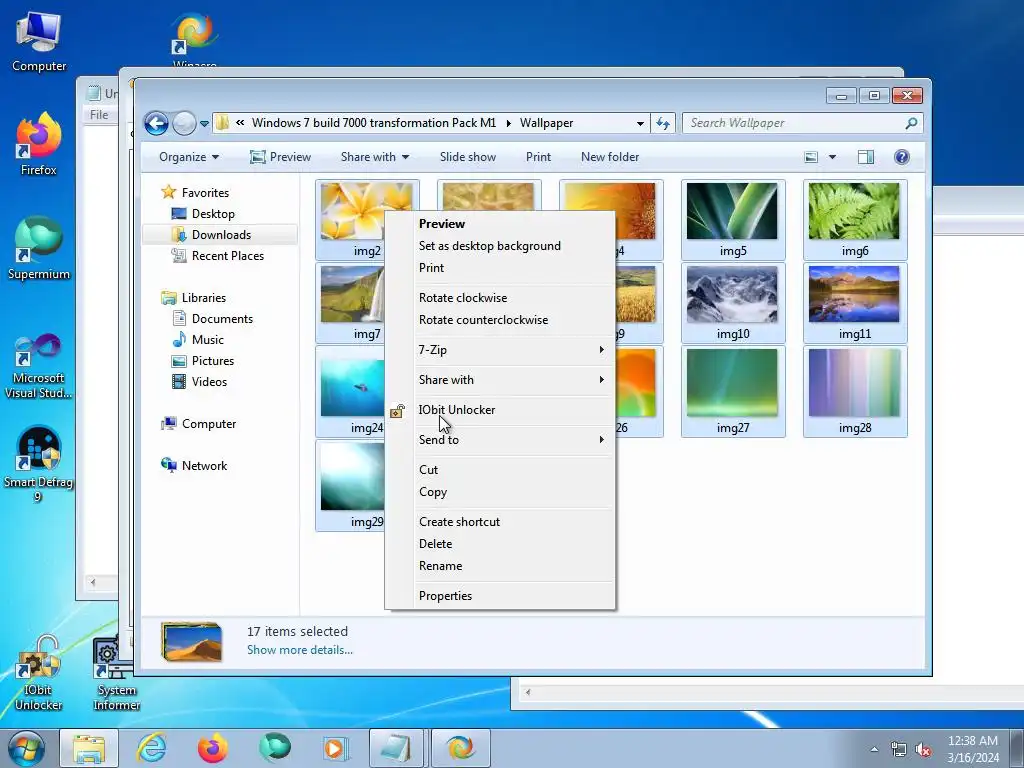
Task: Choose Rotate clockwise
Action: [x=500, y=298]
